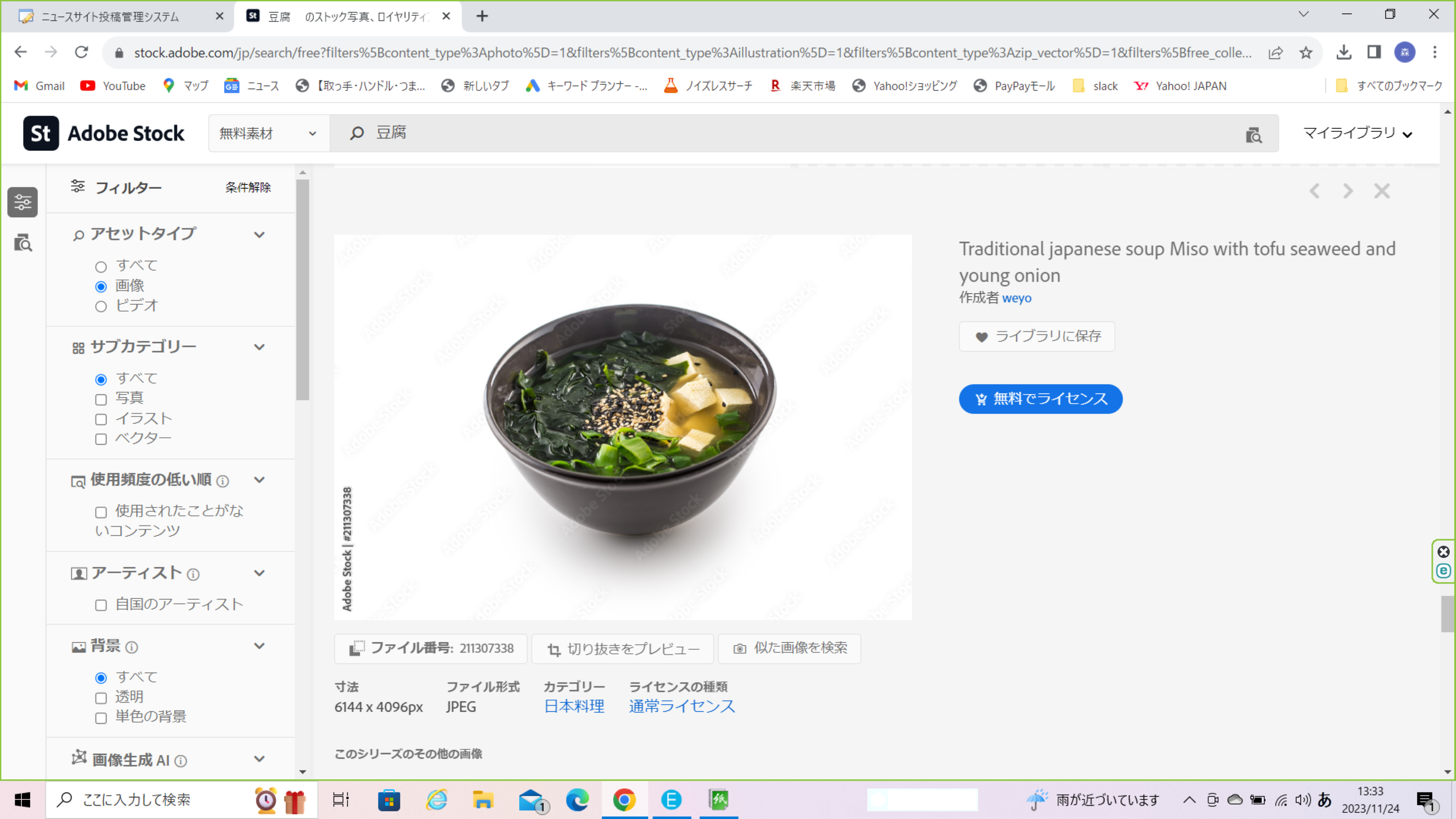Toggle the filter panel sidebar icon
Image resolution: width=1456 pixels, height=819 pixels.
tap(22, 202)
